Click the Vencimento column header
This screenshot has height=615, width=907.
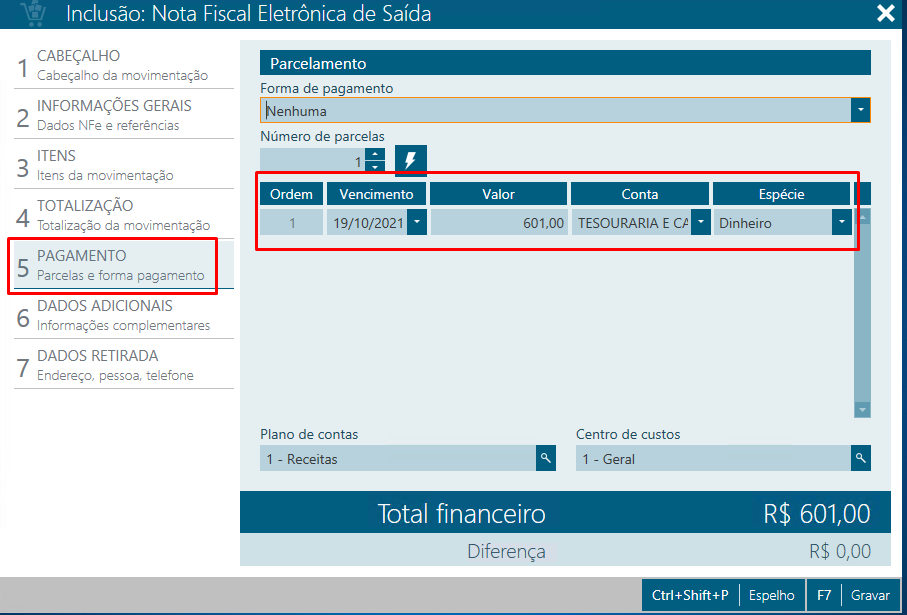point(377,194)
